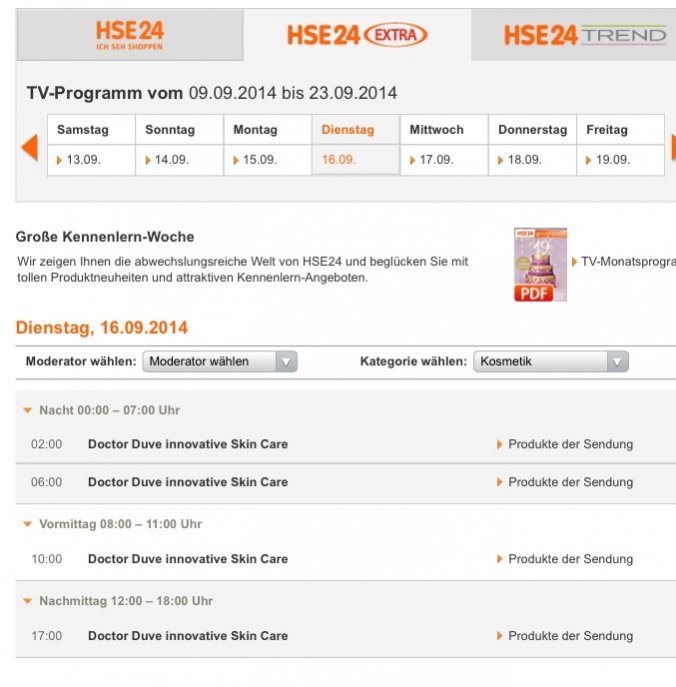Open the Moderator wählen dropdown
This screenshot has width=676, height=687.
(x=220, y=362)
